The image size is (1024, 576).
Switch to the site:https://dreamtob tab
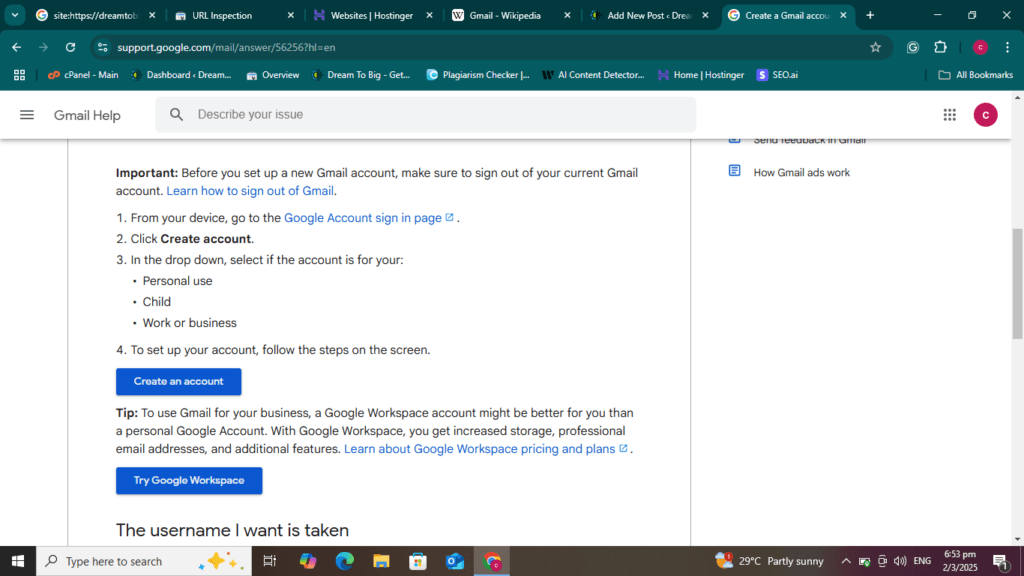[x=96, y=15]
